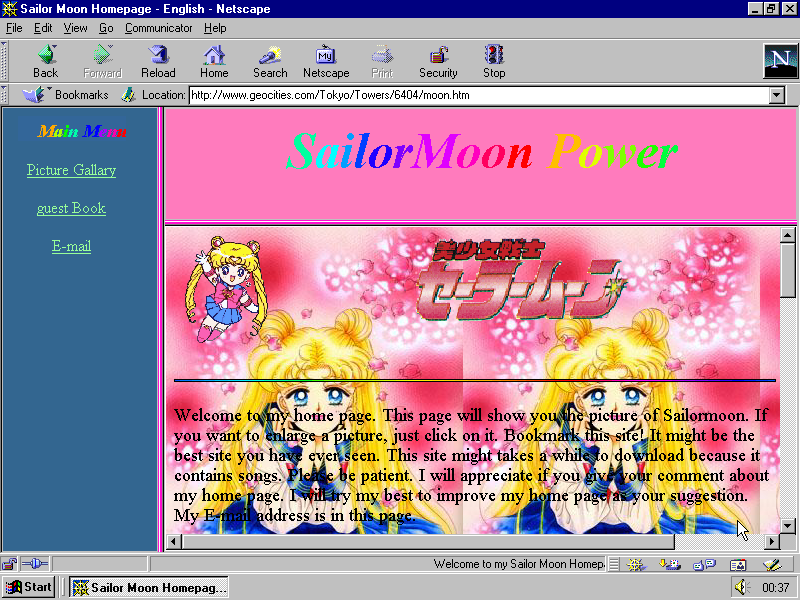Click the SailorMoon Power rainbow heading

click(482, 152)
